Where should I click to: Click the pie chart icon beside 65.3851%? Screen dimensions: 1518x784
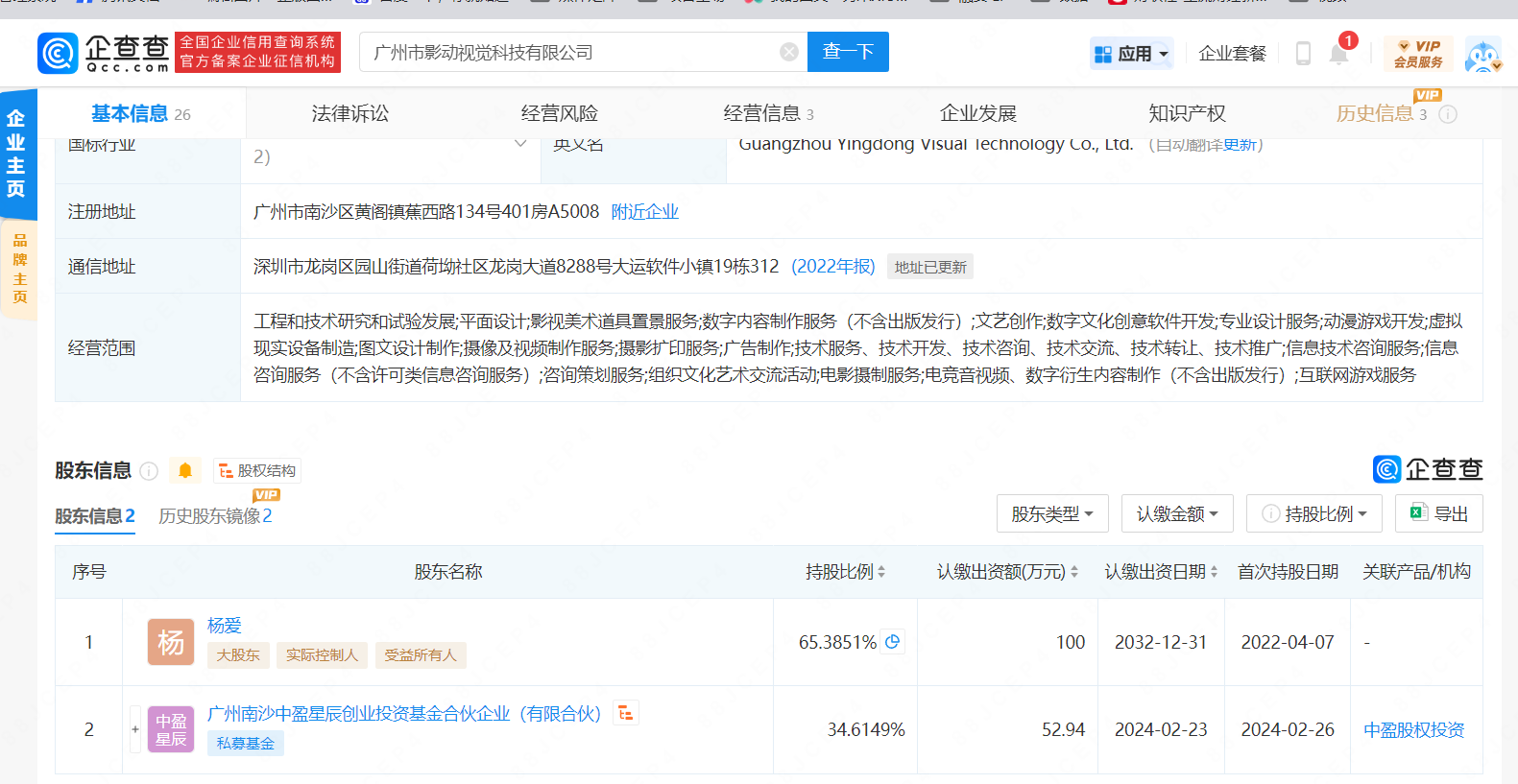click(x=893, y=642)
